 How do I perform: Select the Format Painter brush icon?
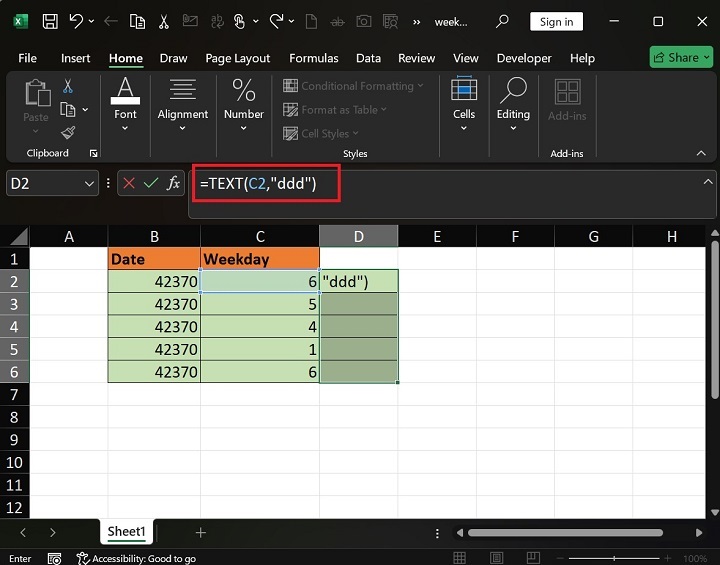[x=68, y=132]
